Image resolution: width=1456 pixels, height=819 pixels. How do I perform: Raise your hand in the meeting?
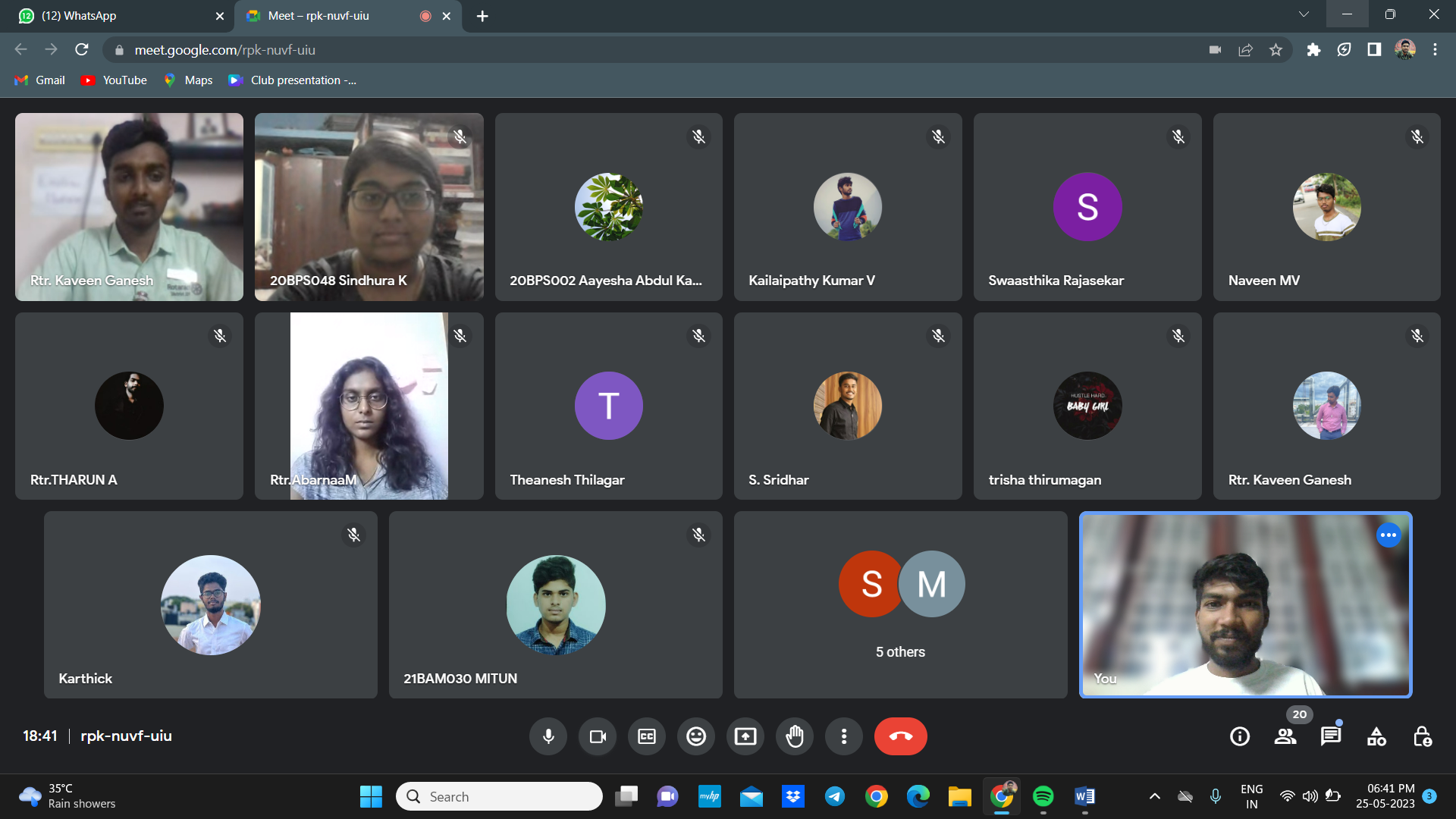(x=794, y=736)
